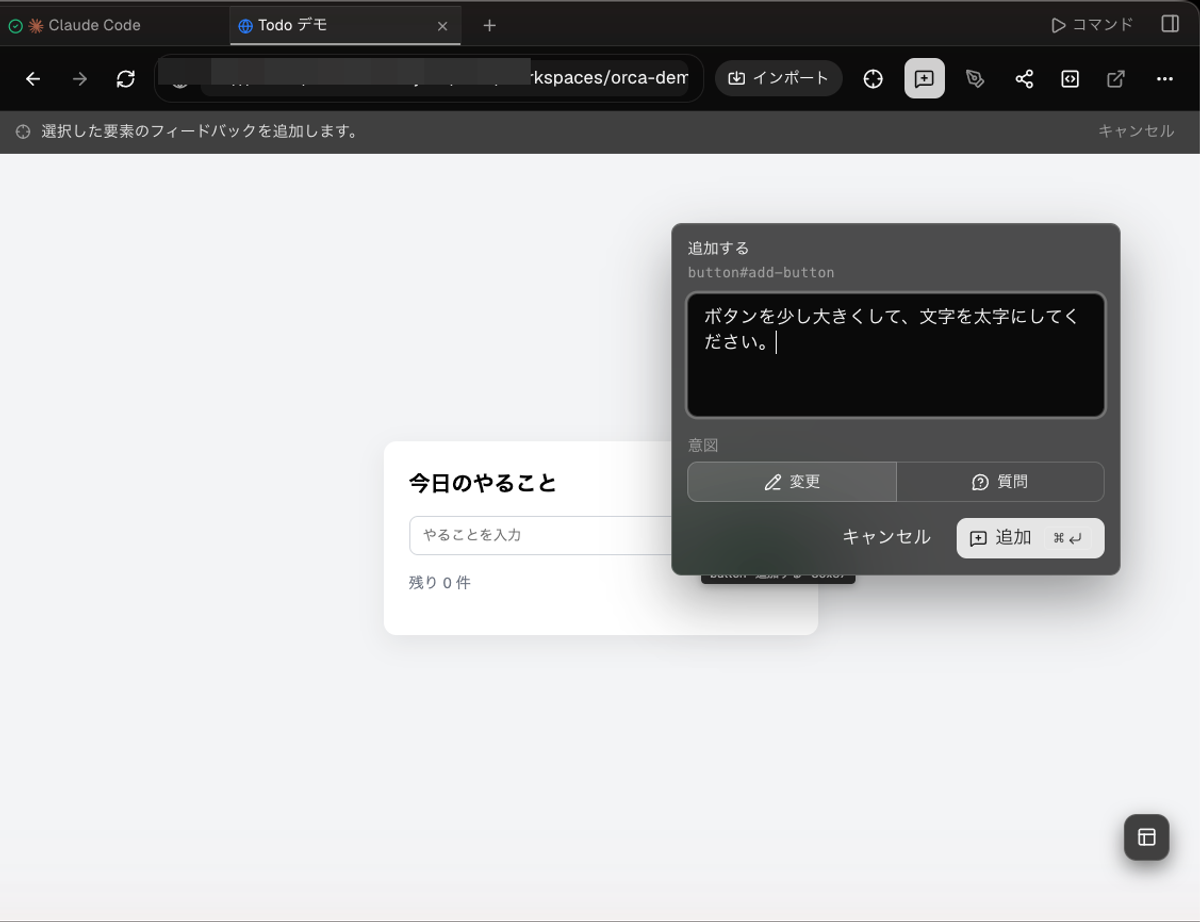This screenshot has height=922, width=1200.
Task: Click the インポート button
Action: point(778,79)
